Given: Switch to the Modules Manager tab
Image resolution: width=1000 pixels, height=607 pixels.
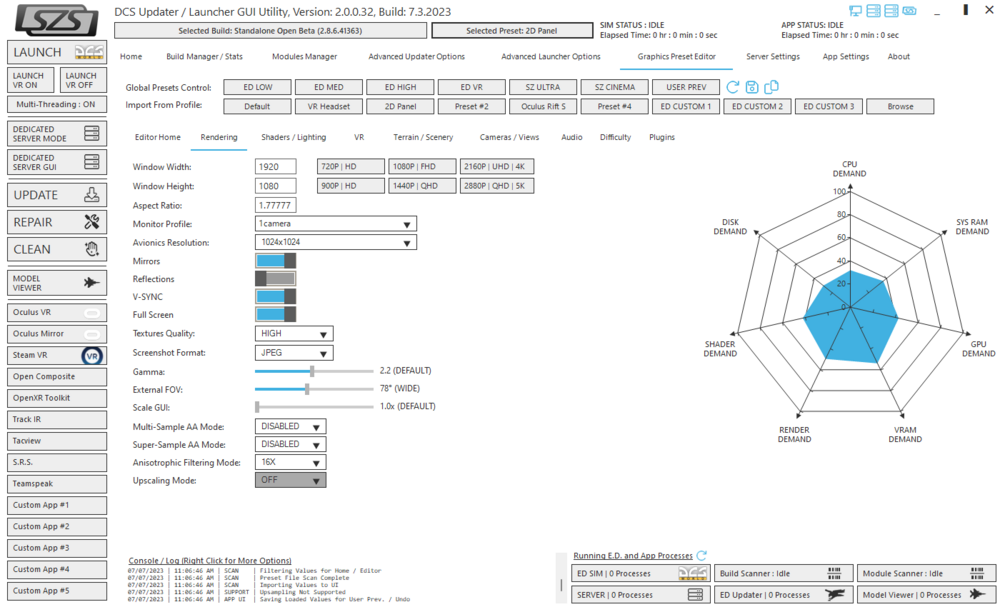Looking at the screenshot, I should pos(304,57).
